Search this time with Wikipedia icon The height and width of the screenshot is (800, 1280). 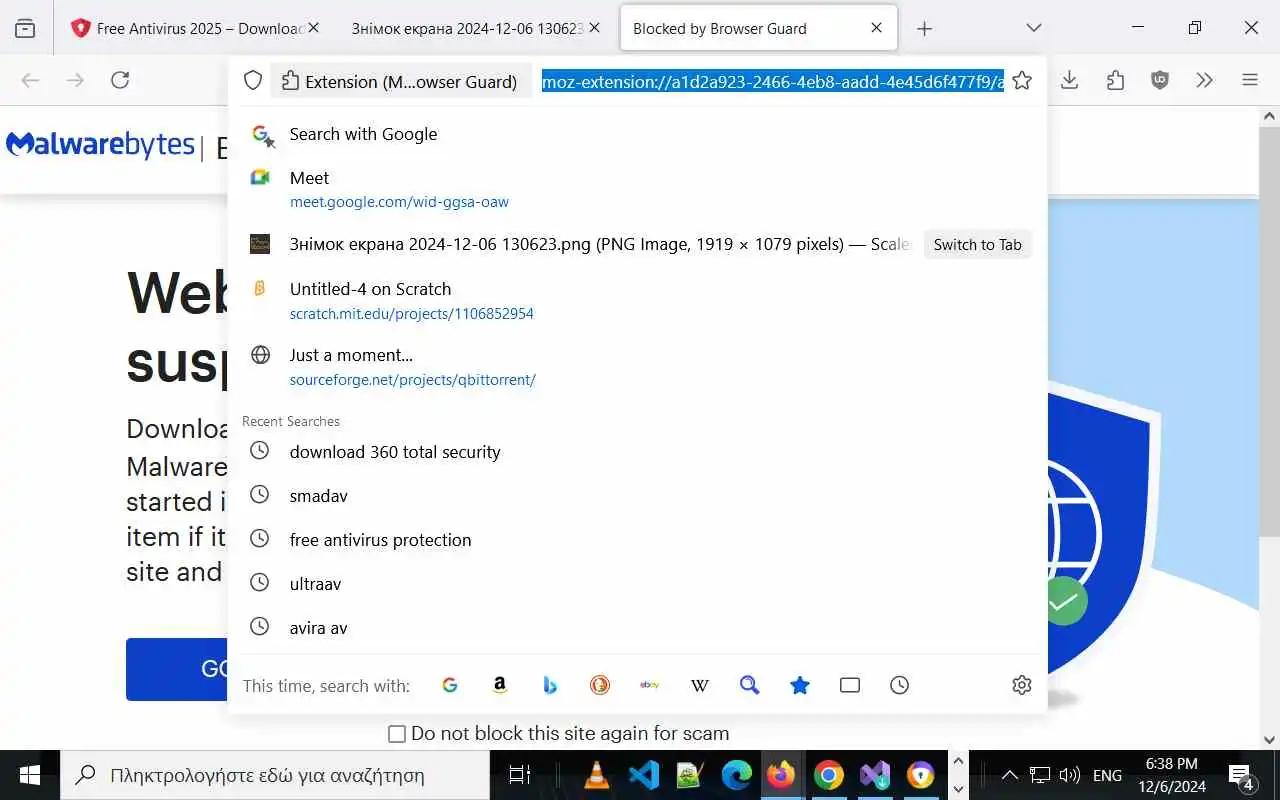coord(700,685)
